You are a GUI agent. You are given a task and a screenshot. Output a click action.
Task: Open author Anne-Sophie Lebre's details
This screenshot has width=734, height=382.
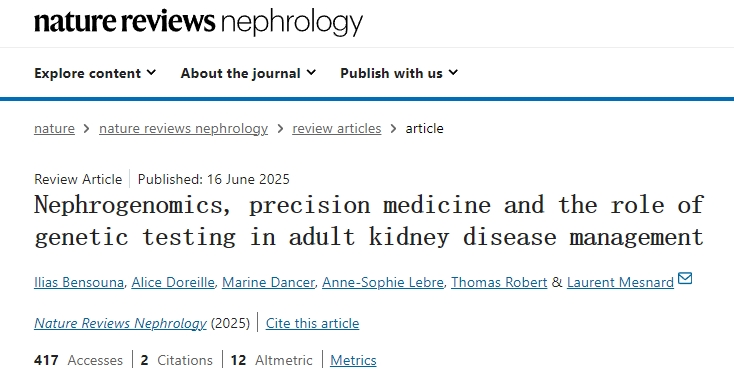[383, 282]
